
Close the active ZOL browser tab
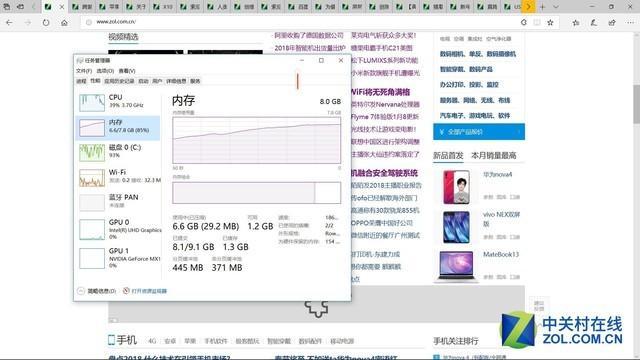62,7
